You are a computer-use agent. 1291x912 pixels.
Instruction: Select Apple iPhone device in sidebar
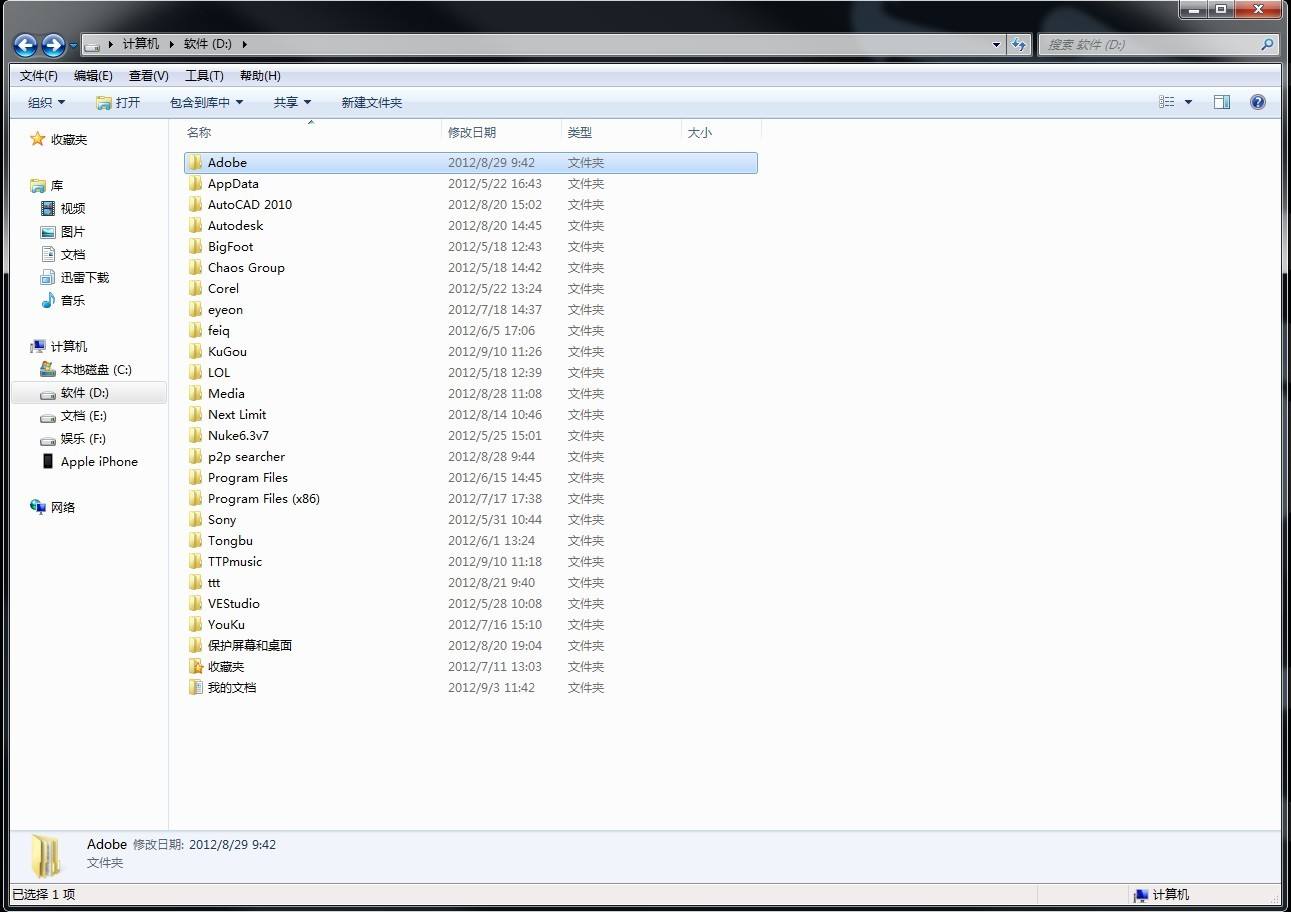tap(89, 462)
